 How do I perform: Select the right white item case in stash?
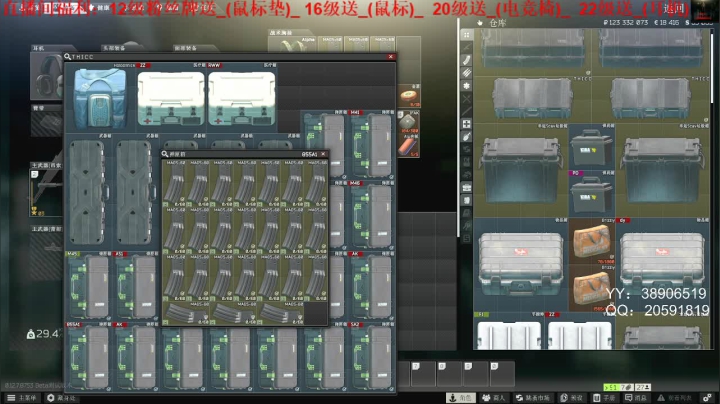662,264
